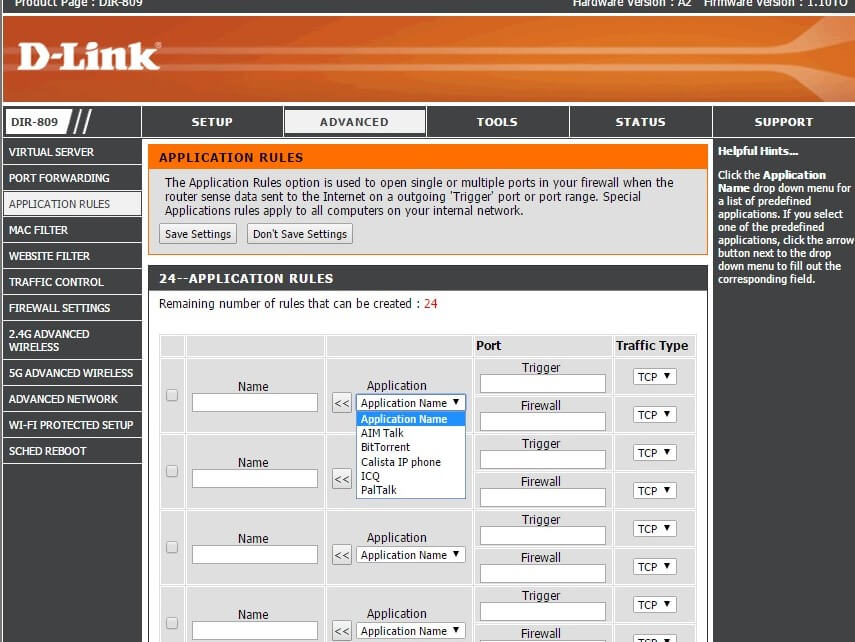The height and width of the screenshot is (642, 855).
Task: Select BitTorrent from the application list
Action: click(x=411, y=447)
